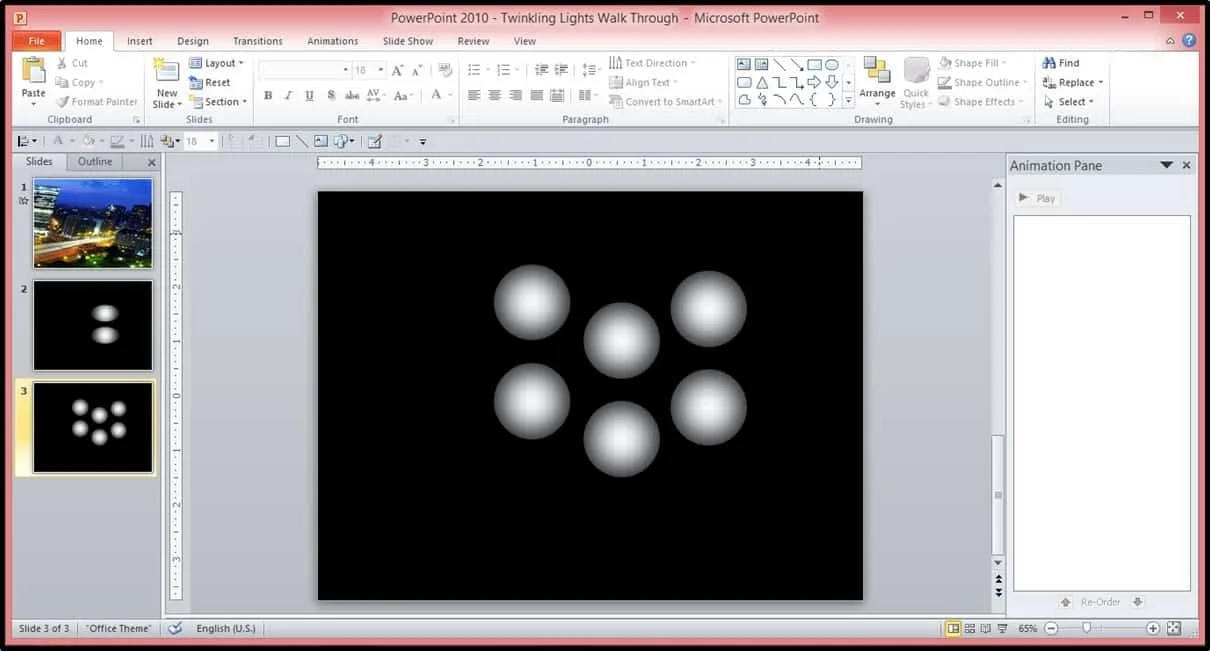The width and height of the screenshot is (1210, 651).
Task: Click the Cut scissors icon
Action: click(x=62, y=63)
